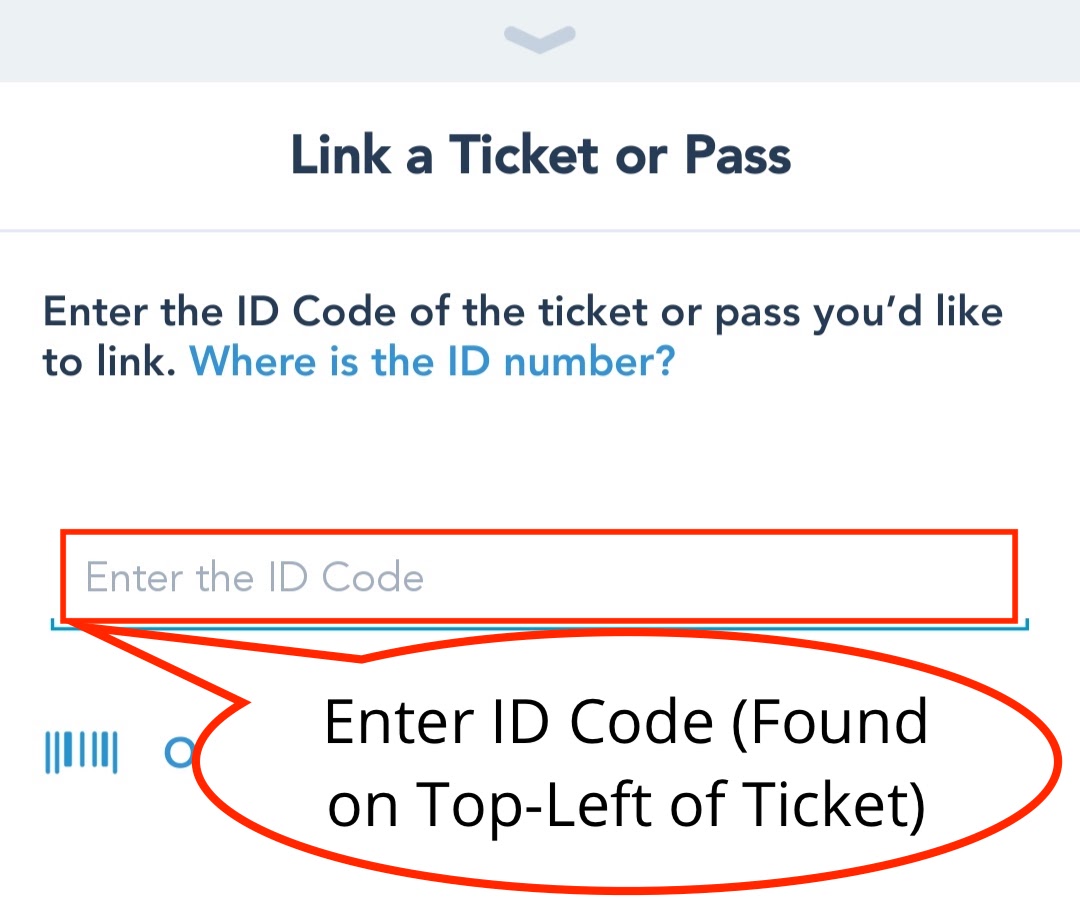Screen dimensions: 1080x898
Task: Open the scan option using the striped barcode glyph
Action: (82, 751)
